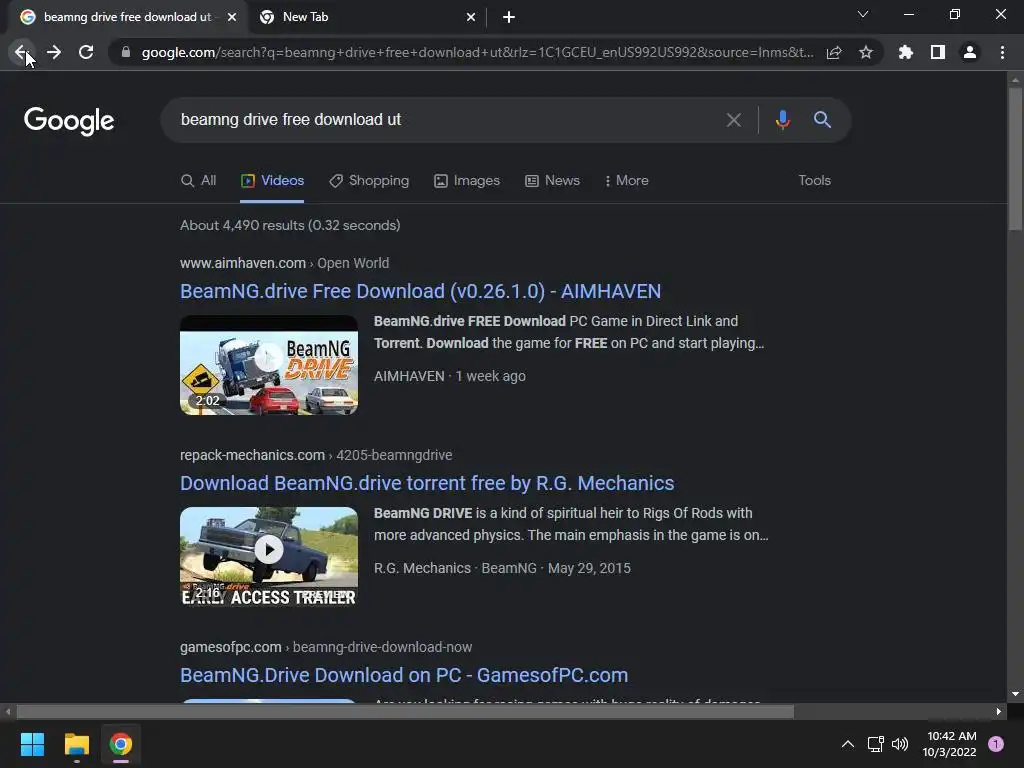Show hidden system tray icons chevron
Screen dimensions: 1024x768
[848, 744]
